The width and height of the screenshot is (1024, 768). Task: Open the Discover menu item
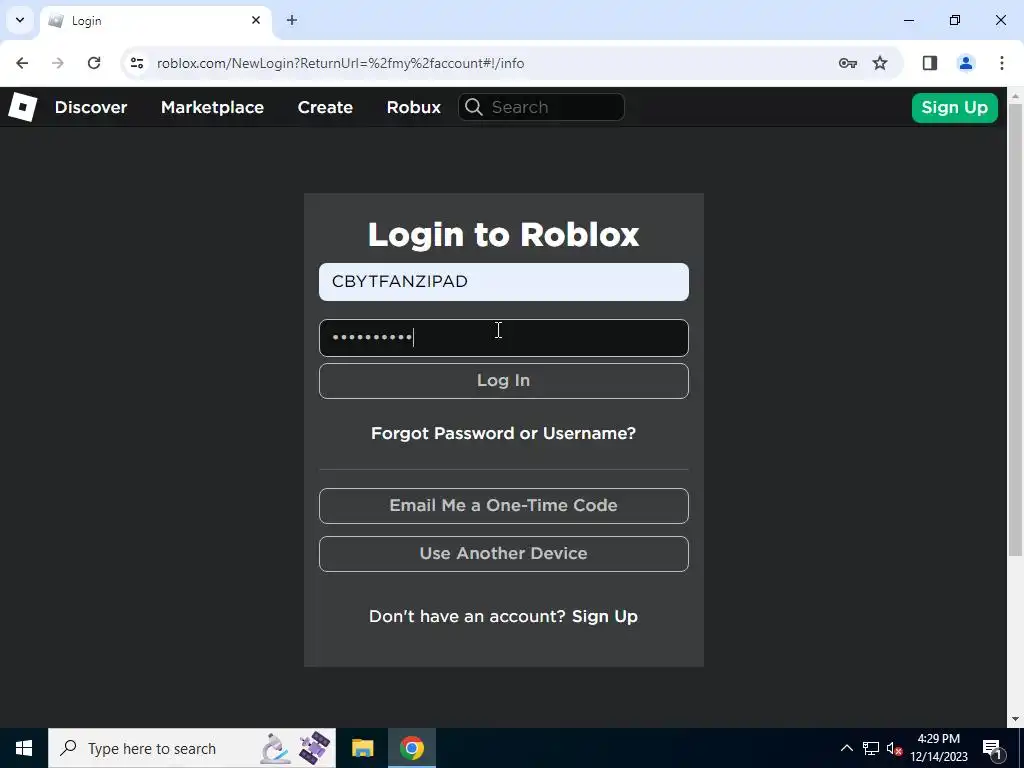tap(91, 107)
